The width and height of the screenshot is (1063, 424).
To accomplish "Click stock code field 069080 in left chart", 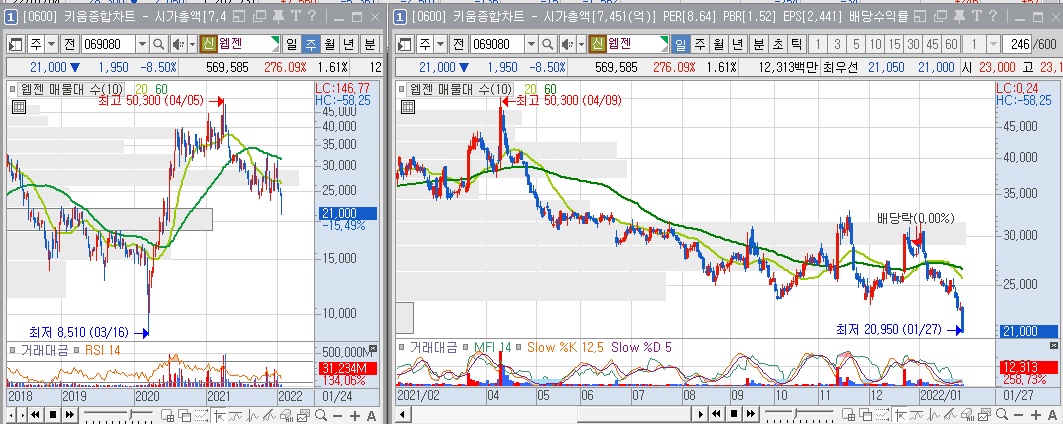I will coord(109,45).
